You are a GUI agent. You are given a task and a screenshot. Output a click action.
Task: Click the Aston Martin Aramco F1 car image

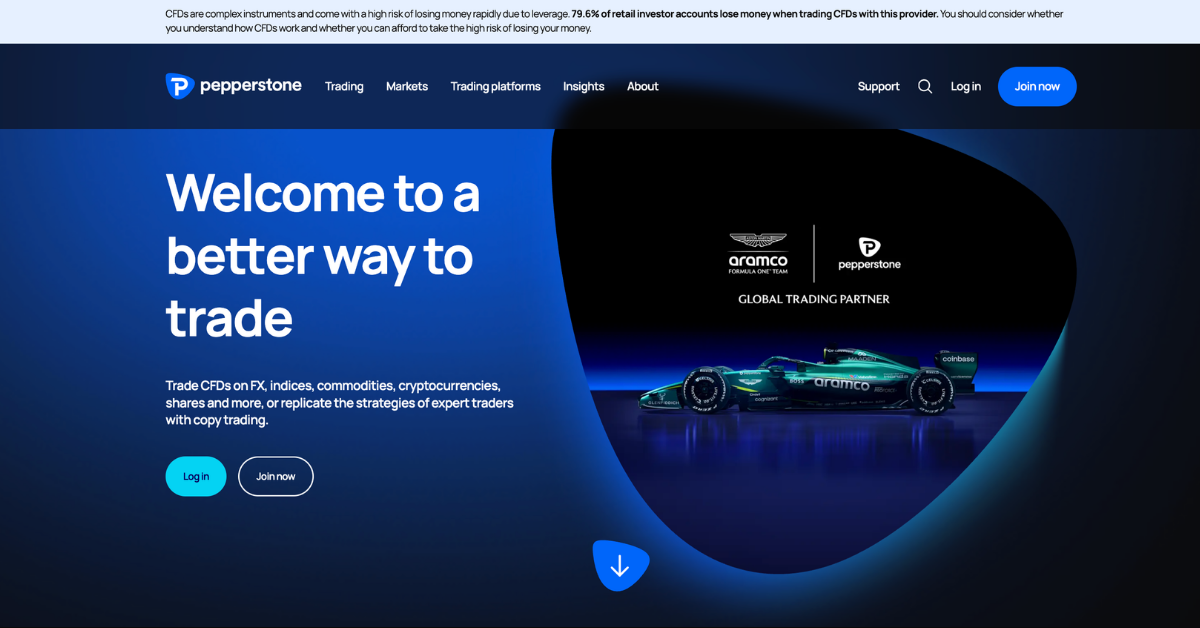point(808,381)
